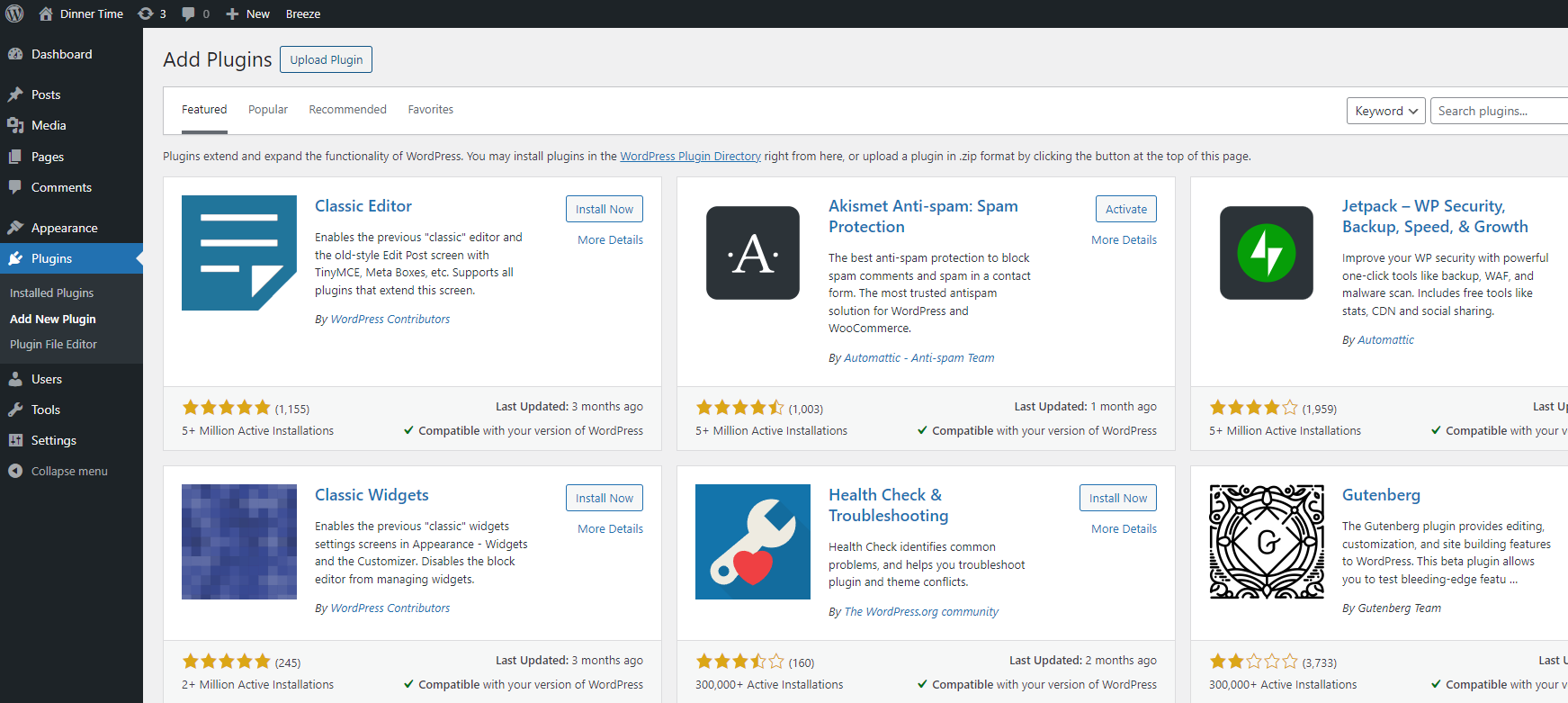Click the Media icon in sidebar
The height and width of the screenshot is (703, 1568).
(x=15, y=125)
